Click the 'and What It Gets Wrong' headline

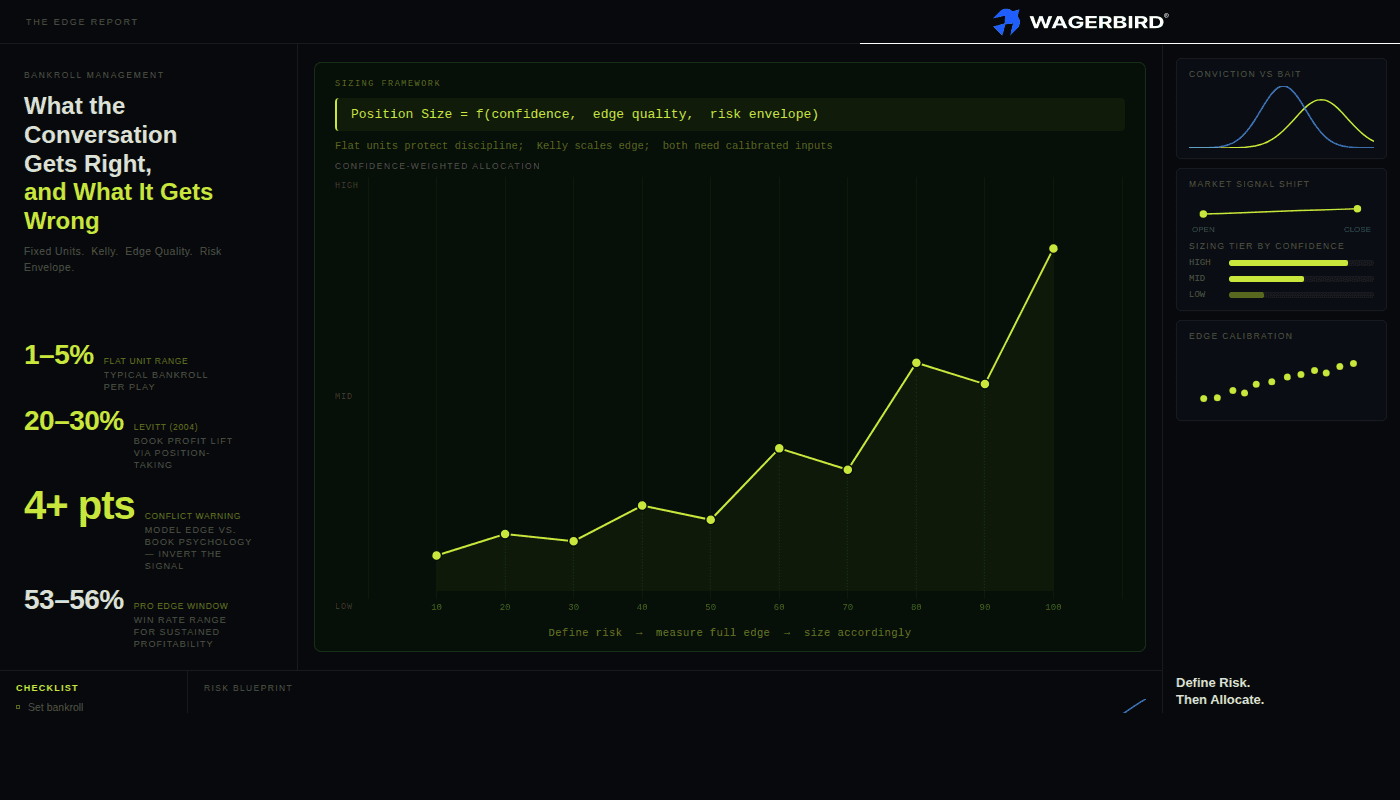(x=118, y=206)
